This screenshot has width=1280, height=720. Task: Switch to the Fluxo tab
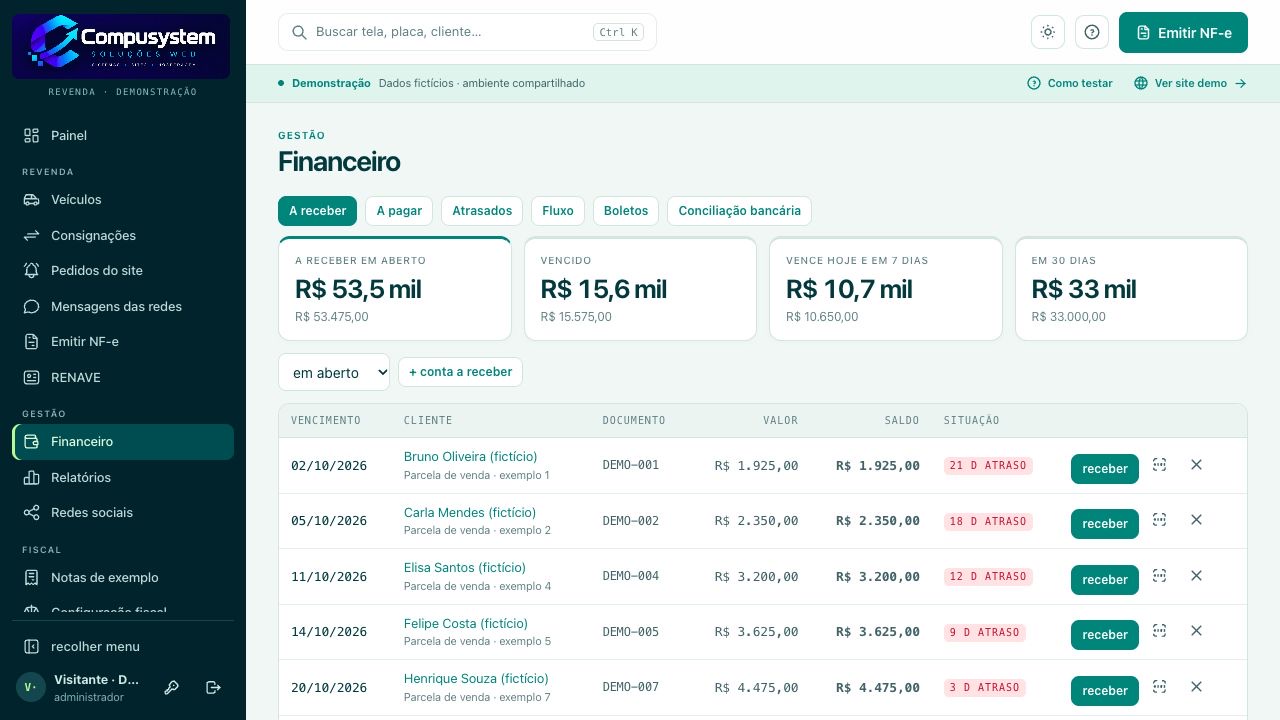558,211
